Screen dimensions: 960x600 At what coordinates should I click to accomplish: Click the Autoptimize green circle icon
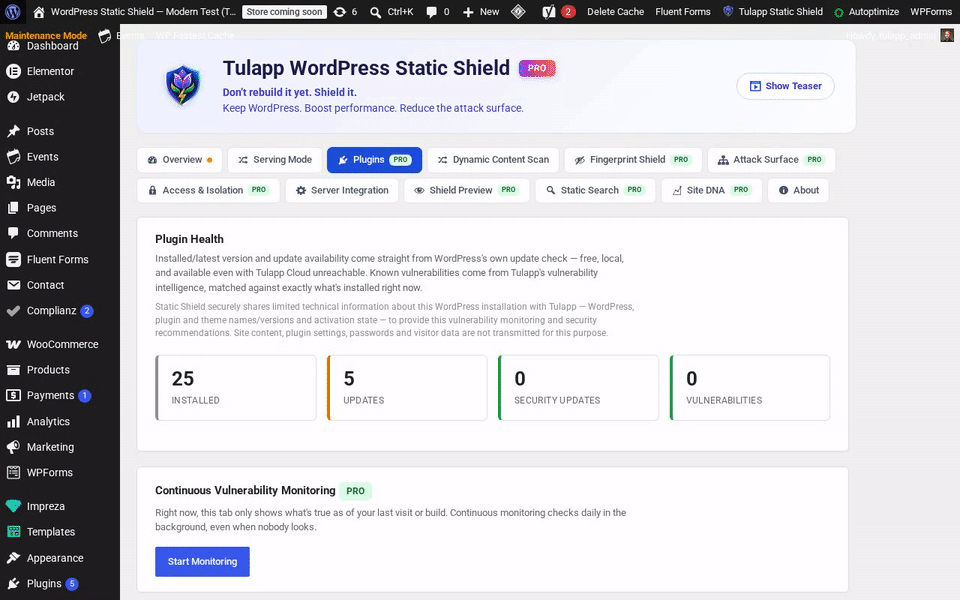click(839, 12)
